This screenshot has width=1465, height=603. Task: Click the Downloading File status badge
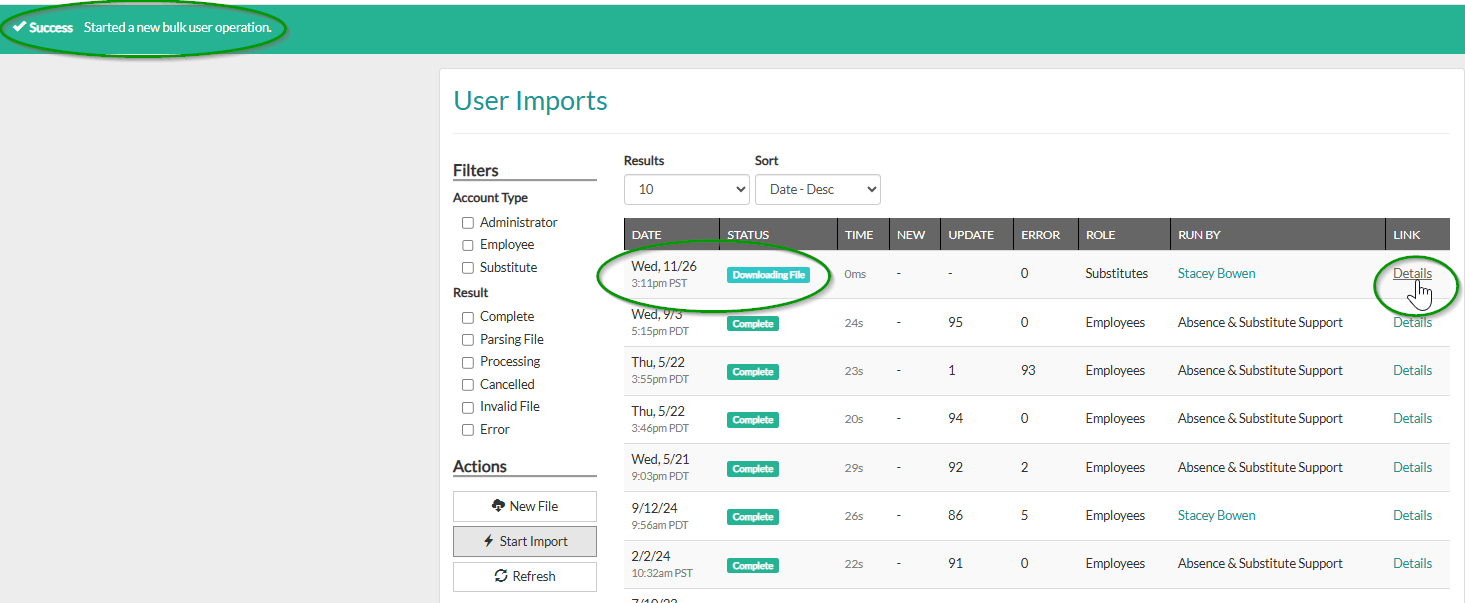(769, 274)
